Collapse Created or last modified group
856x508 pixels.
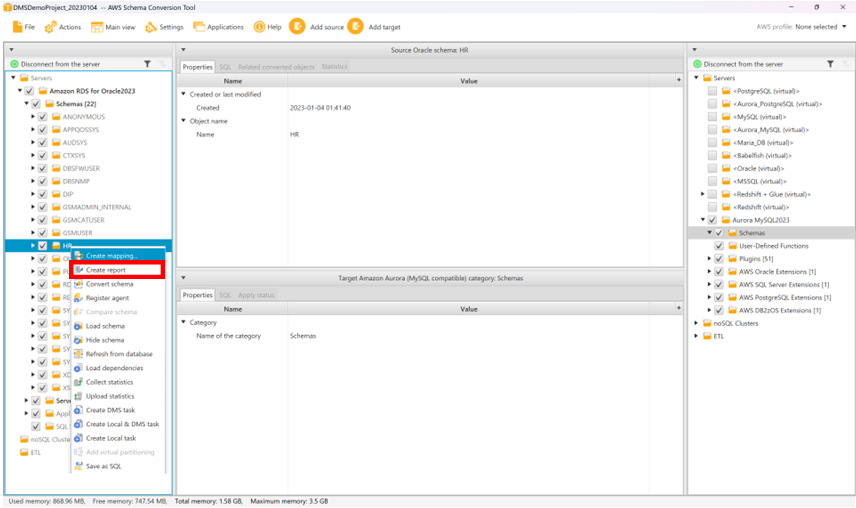click(x=183, y=94)
